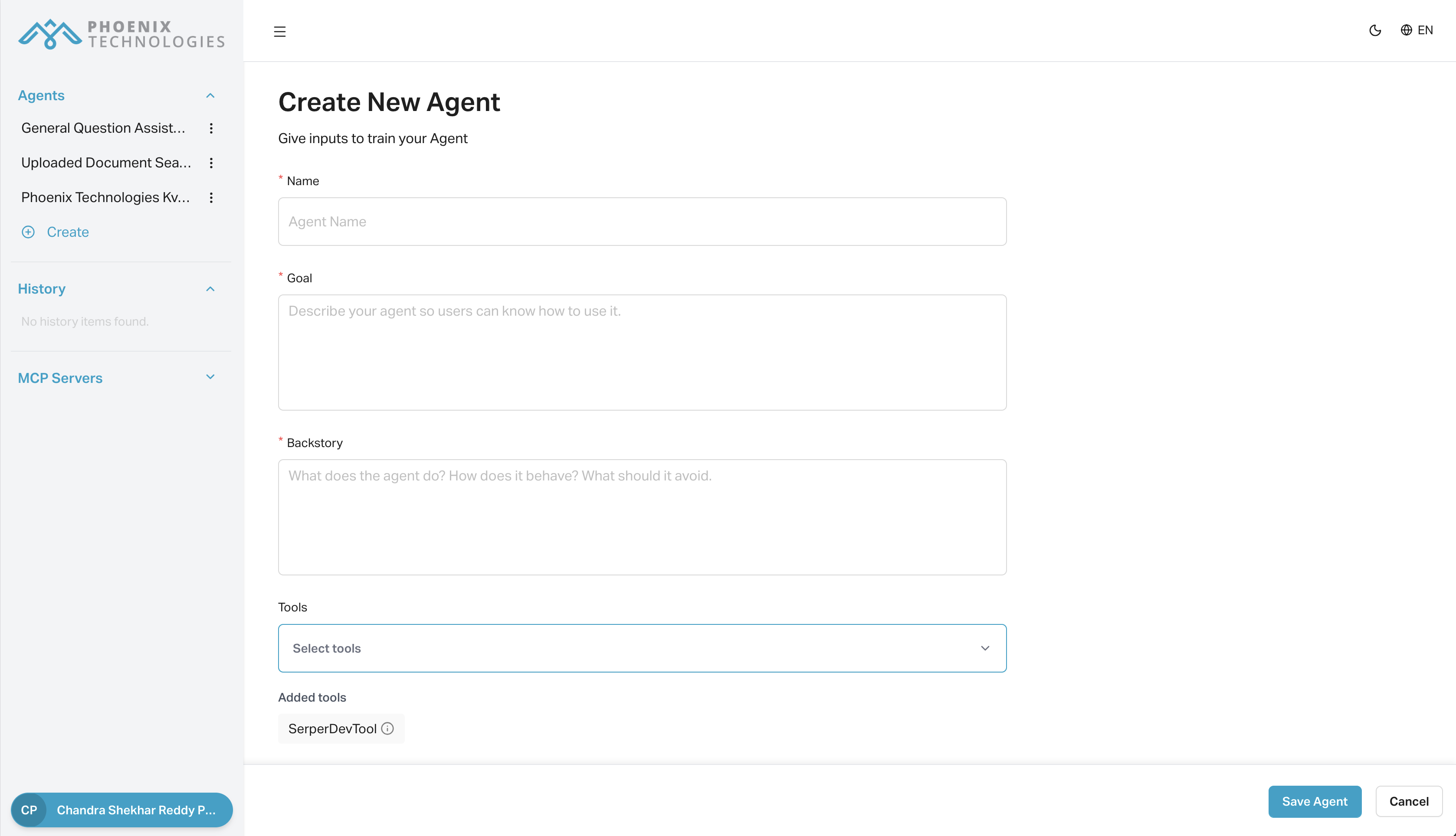Open the hamburger navigation menu
1456x836 pixels.
click(x=280, y=32)
